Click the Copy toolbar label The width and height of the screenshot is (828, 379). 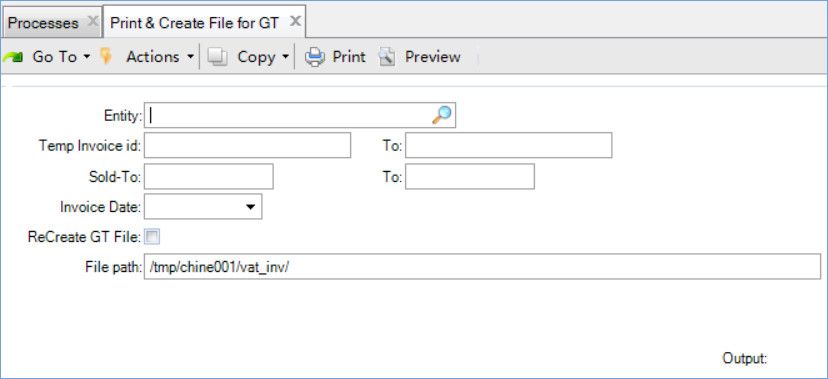tap(256, 57)
